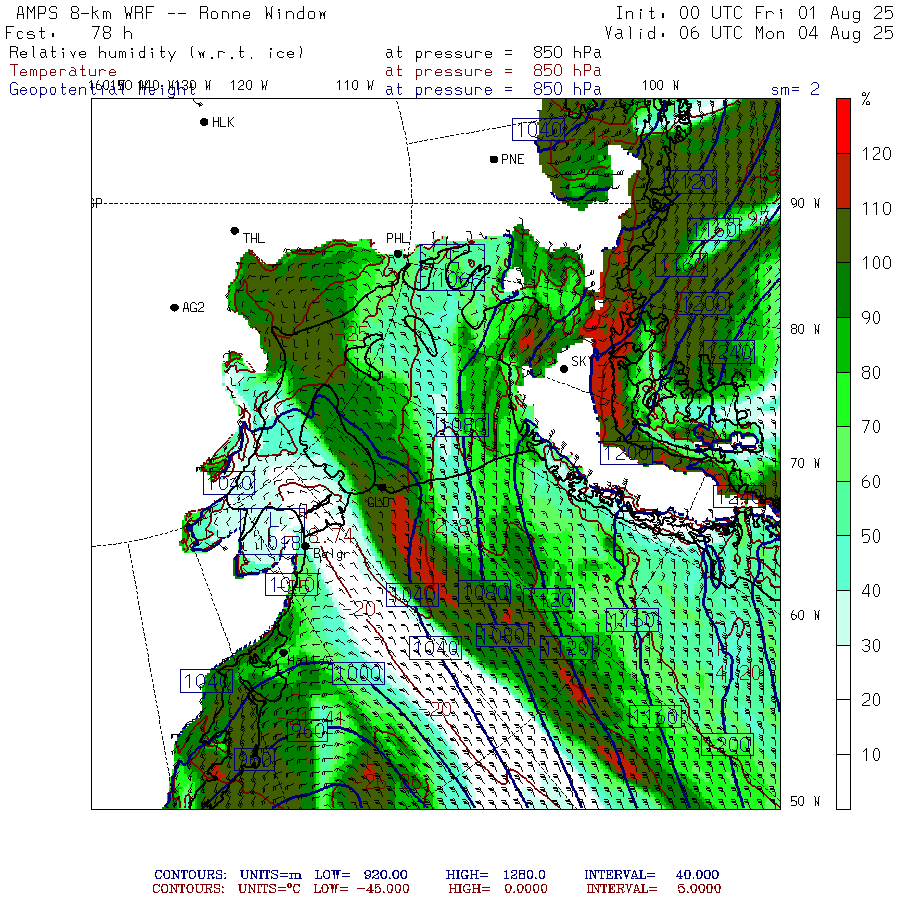This screenshot has width=900, height=900.
Task: Click the '110 W' longitude label at top
Action: pos(355,86)
